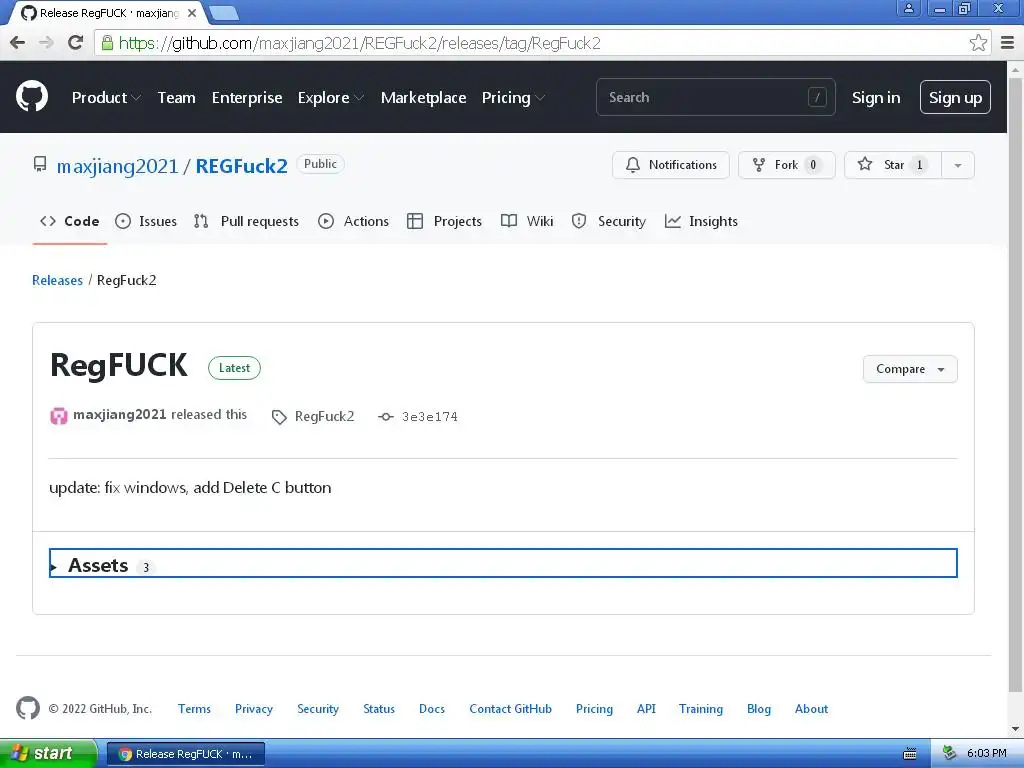The height and width of the screenshot is (768, 1024).
Task: Go to Releases breadcrumb link
Action: pyautogui.click(x=57, y=280)
